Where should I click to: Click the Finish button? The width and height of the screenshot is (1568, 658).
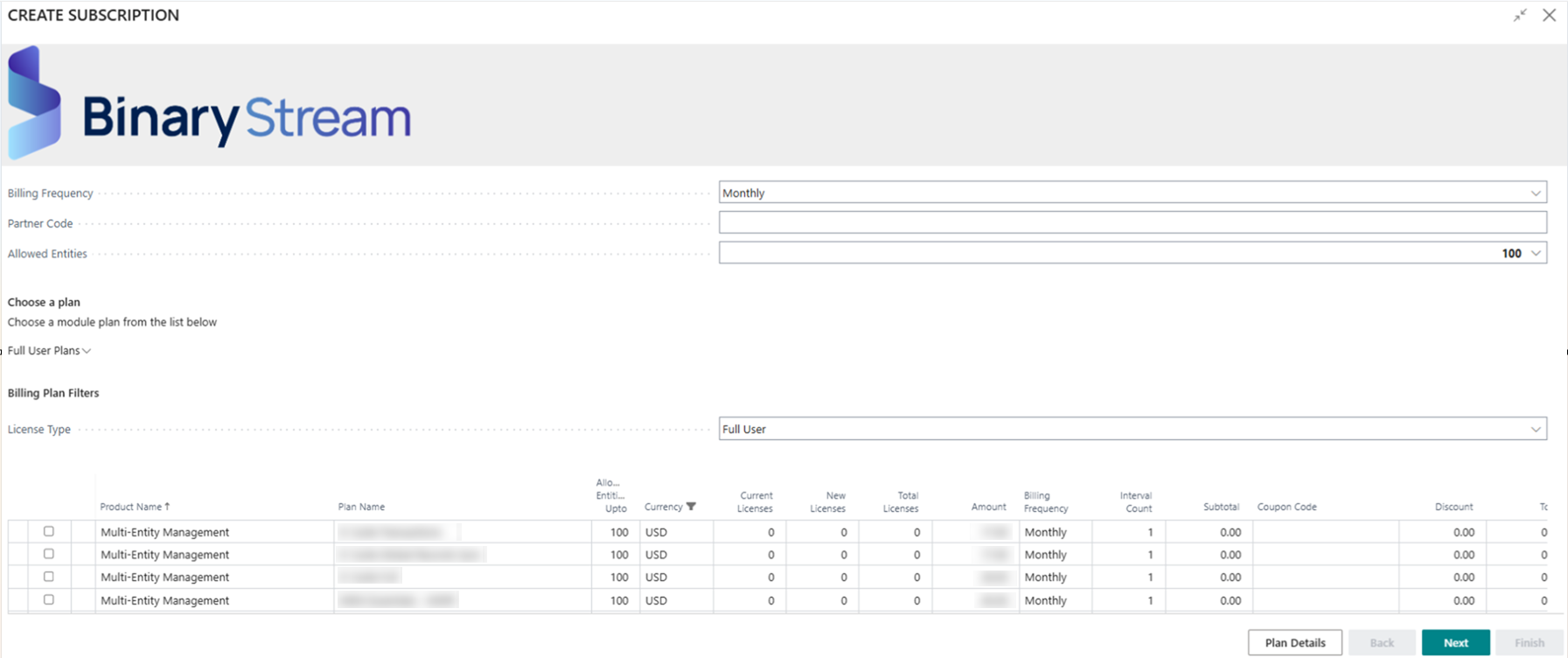pos(1529,642)
